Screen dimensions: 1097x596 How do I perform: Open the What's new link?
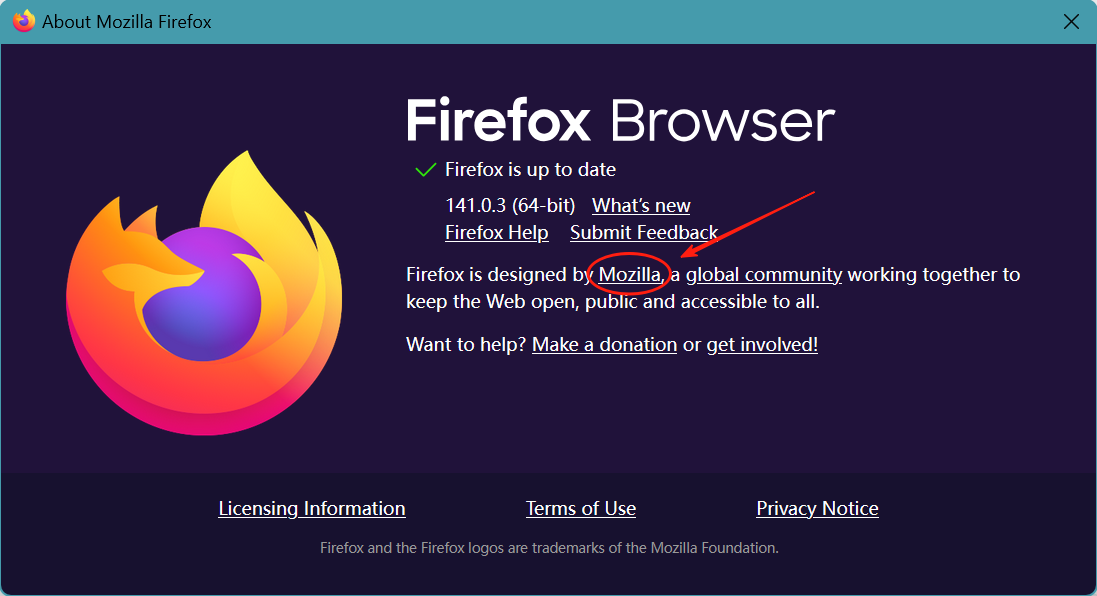641,206
